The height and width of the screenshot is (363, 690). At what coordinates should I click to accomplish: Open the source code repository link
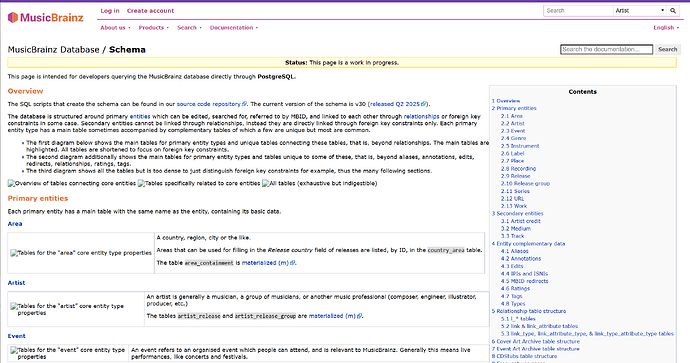pos(212,104)
